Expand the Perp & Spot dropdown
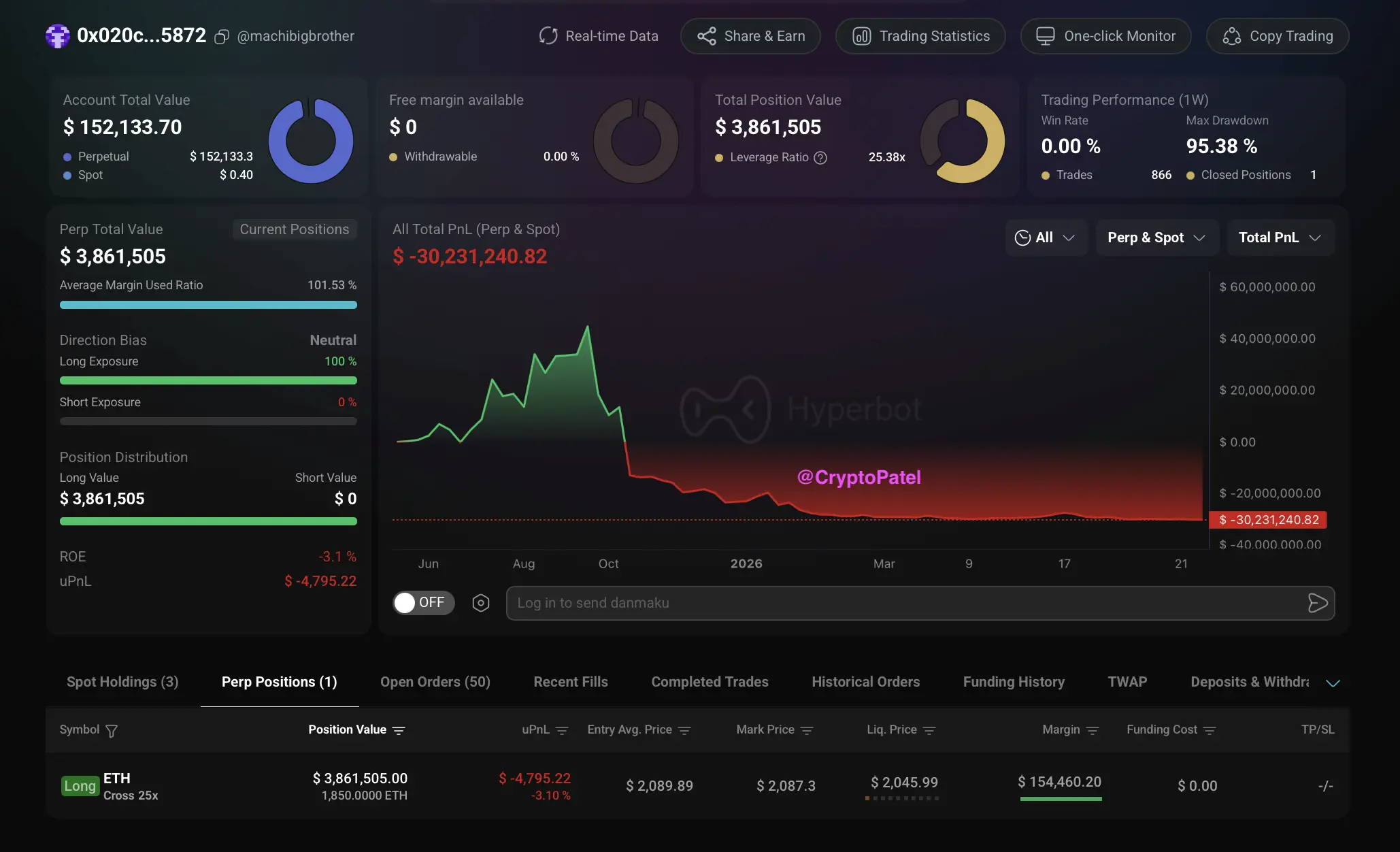This screenshot has height=852, width=1400. tap(1156, 237)
